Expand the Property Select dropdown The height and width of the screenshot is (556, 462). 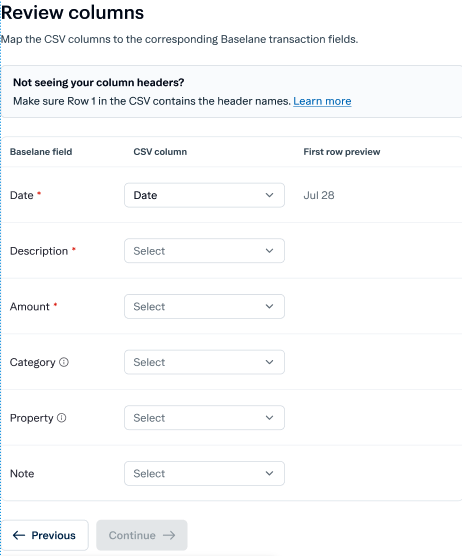[x=204, y=418]
